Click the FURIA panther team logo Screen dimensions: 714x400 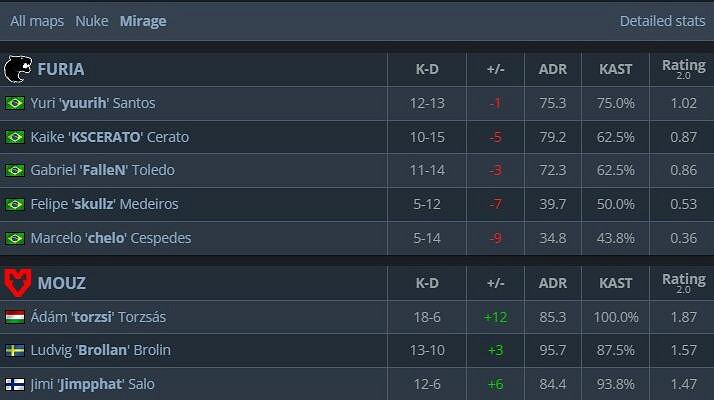coord(18,69)
